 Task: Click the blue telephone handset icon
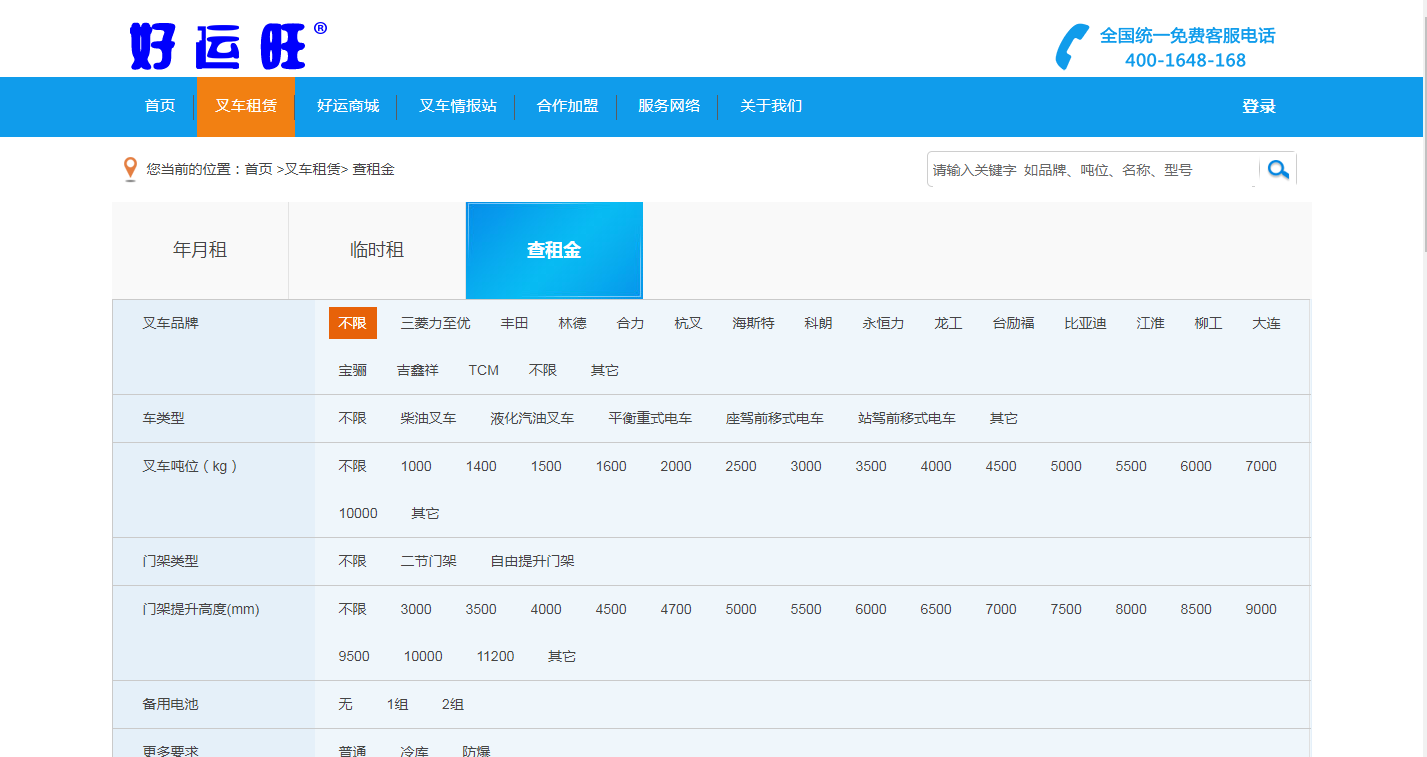(1072, 47)
